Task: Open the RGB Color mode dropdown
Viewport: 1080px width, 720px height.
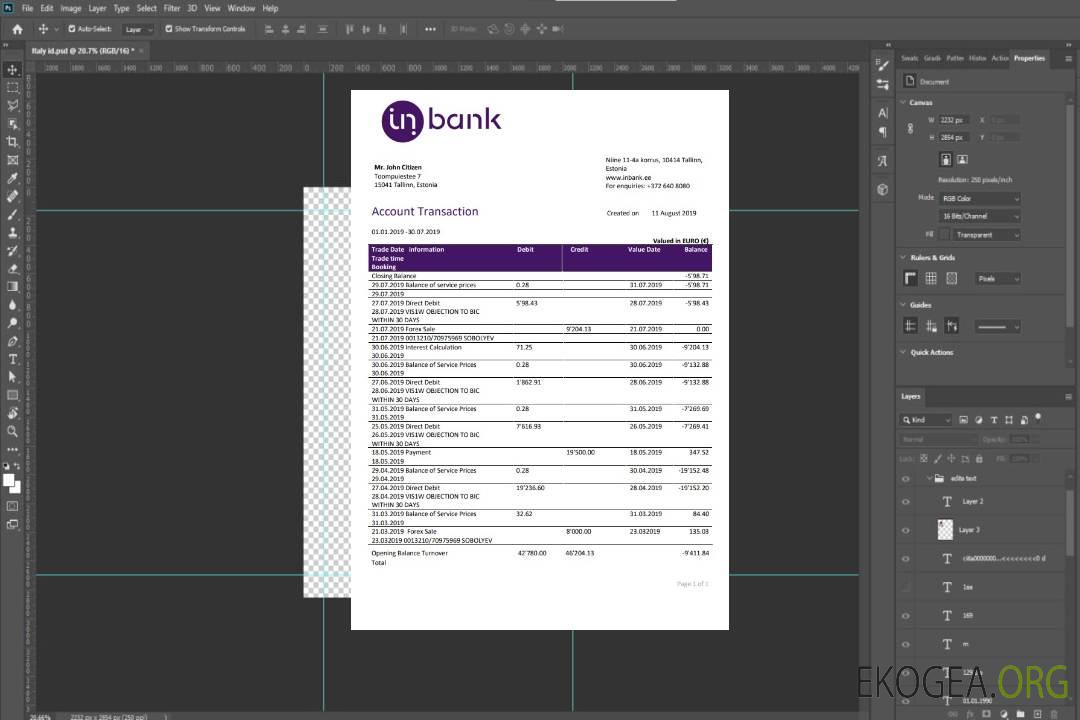Action: 980,198
